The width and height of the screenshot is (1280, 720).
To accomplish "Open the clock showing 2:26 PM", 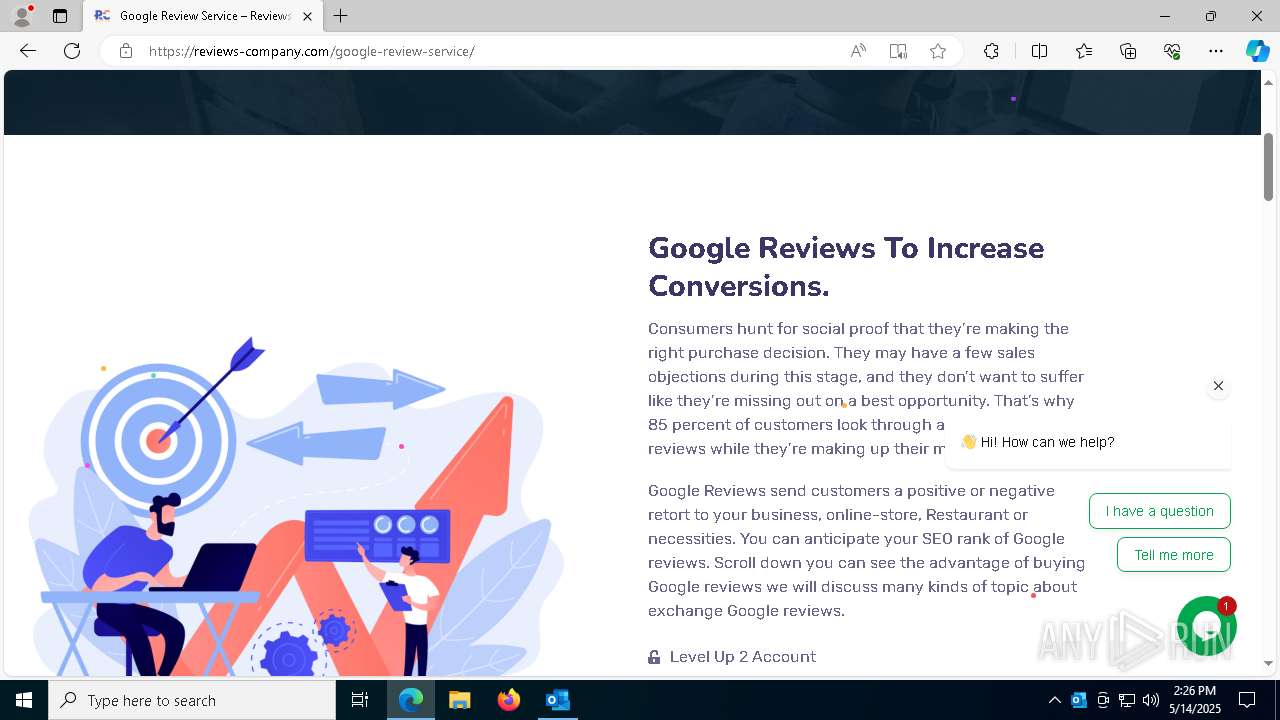I will click(1195, 700).
